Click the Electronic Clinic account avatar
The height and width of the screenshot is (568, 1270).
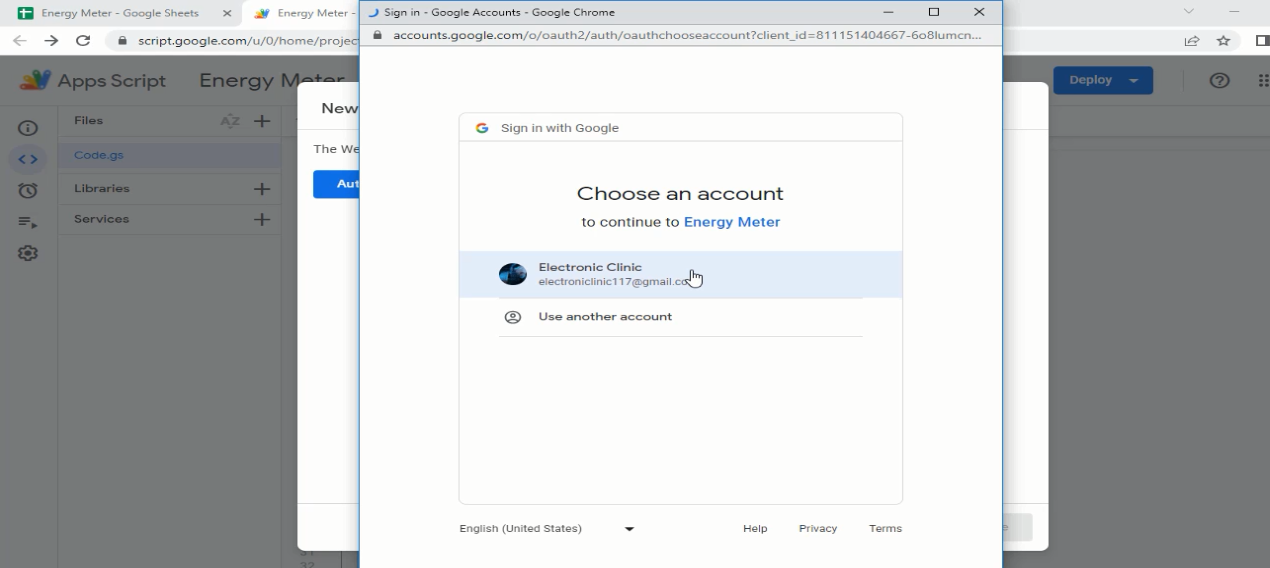click(x=513, y=274)
